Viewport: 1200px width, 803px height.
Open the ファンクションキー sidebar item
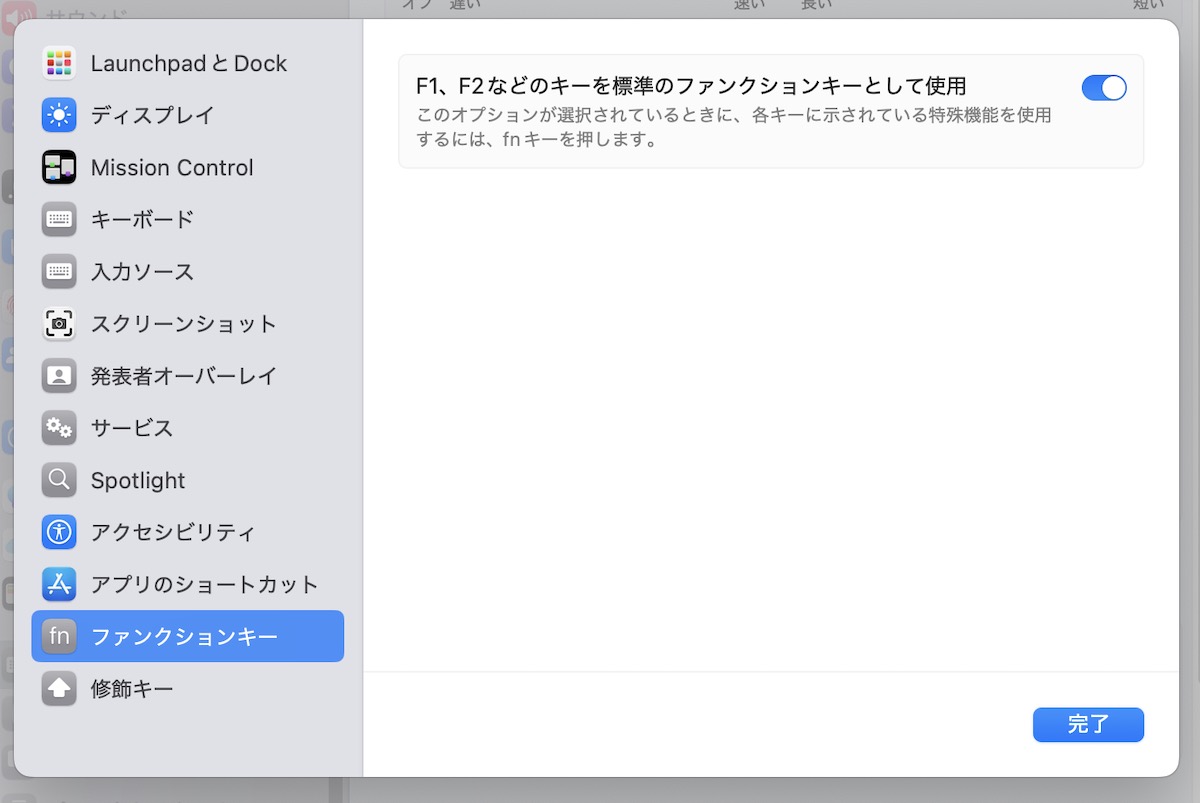(184, 636)
